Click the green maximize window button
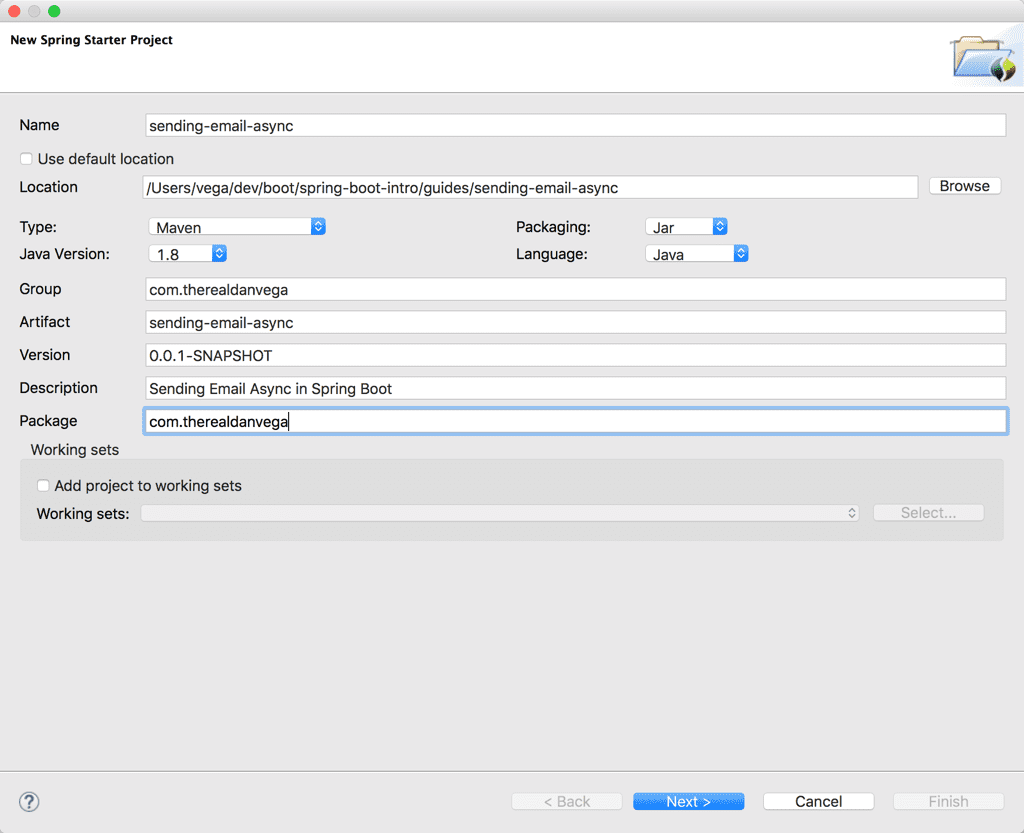The image size is (1024, 833). [54, 11]
